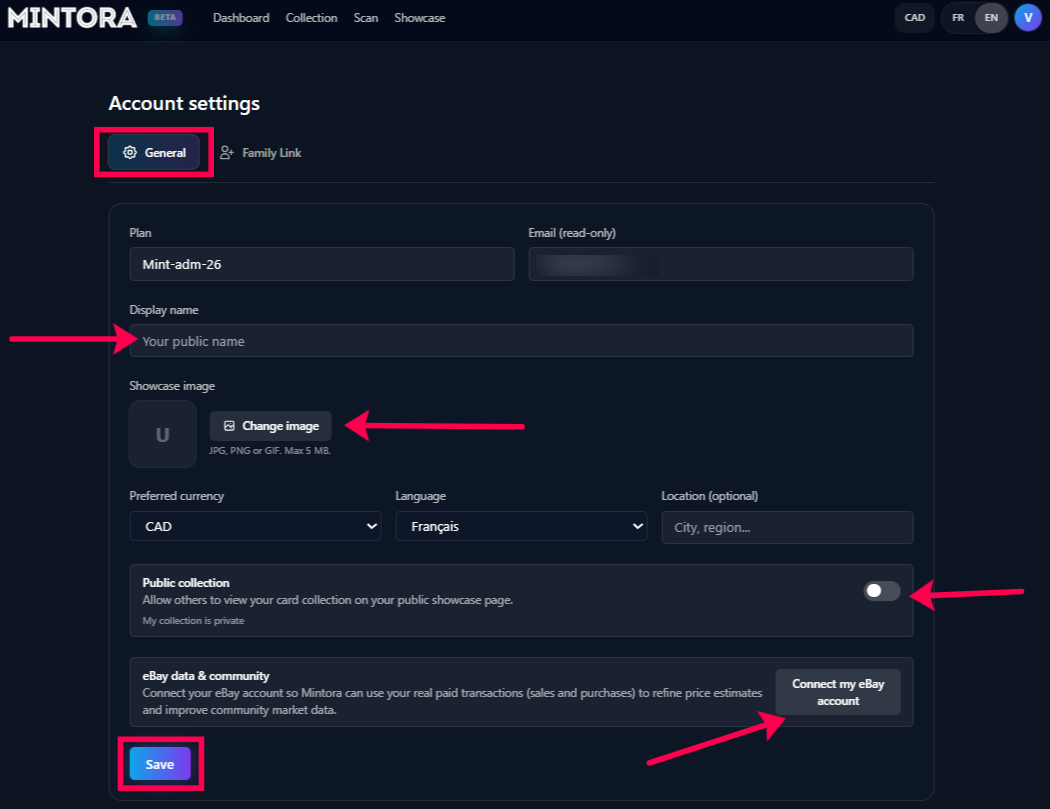Enable the Public collection toggle
Screen dimensions: 1050x809
[882, 591]
